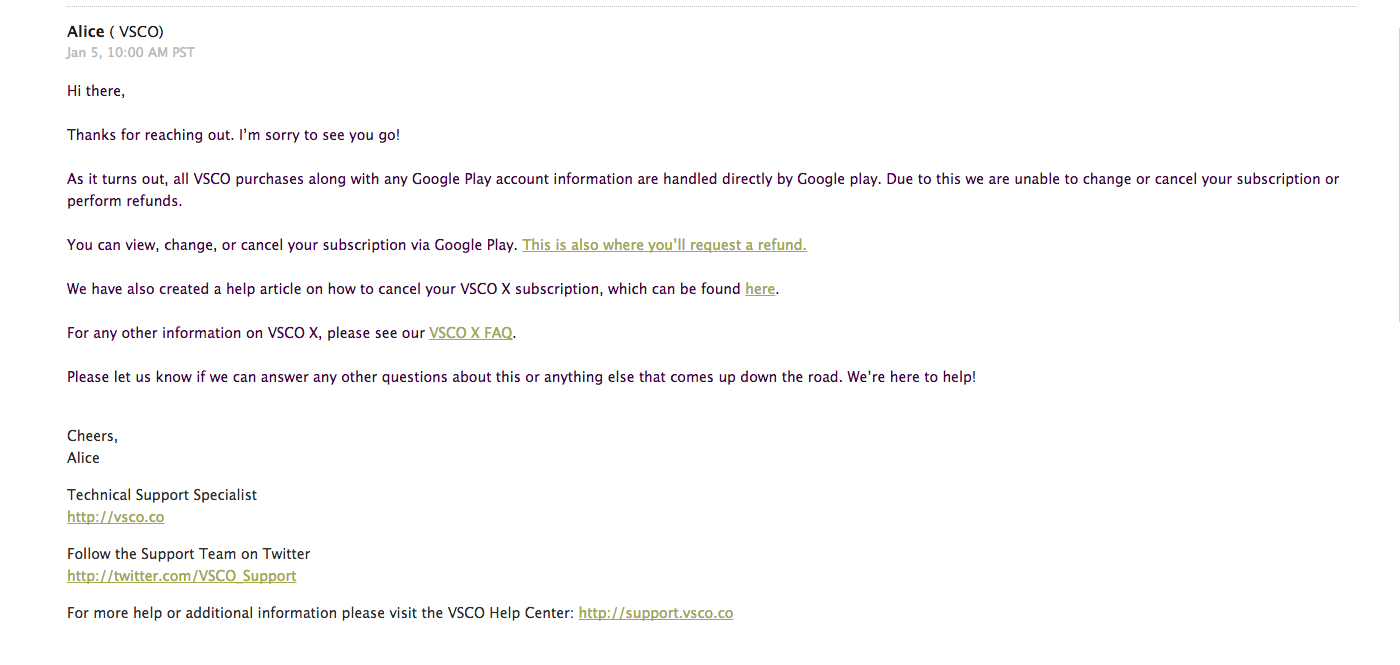1400x665 pixels.
Task: Visit the http://vsco.co link
Action: pos(116,517)
